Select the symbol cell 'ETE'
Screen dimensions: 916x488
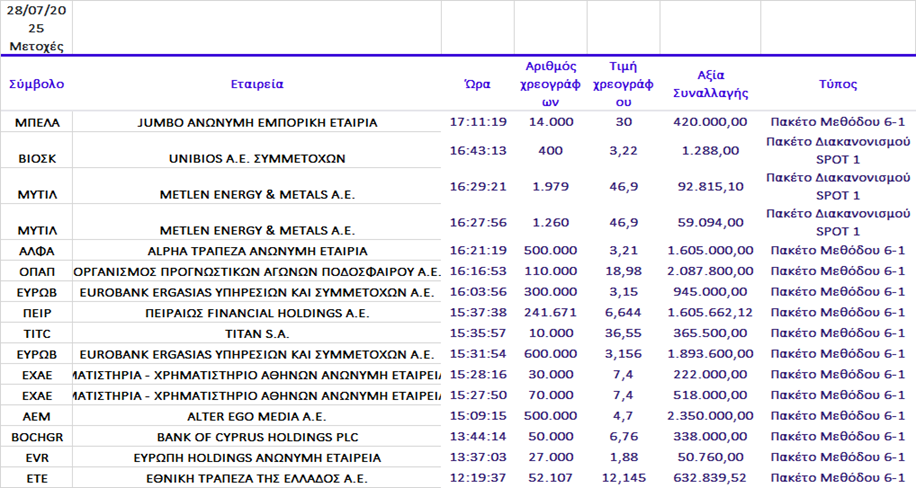(x=37, y=479)
